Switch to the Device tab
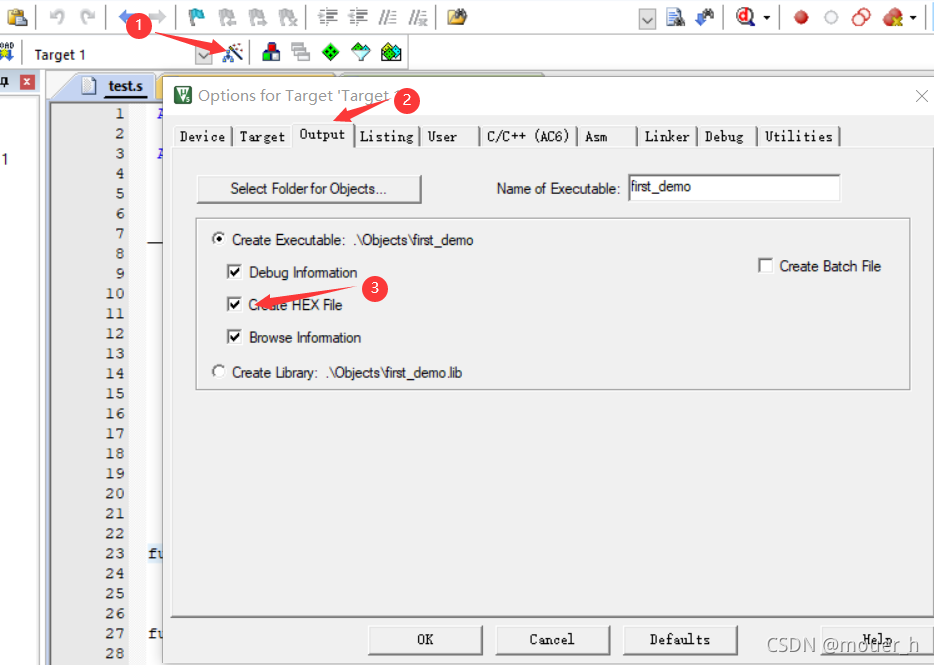This screenshot has width=934, height=665. tap(203, 136)
